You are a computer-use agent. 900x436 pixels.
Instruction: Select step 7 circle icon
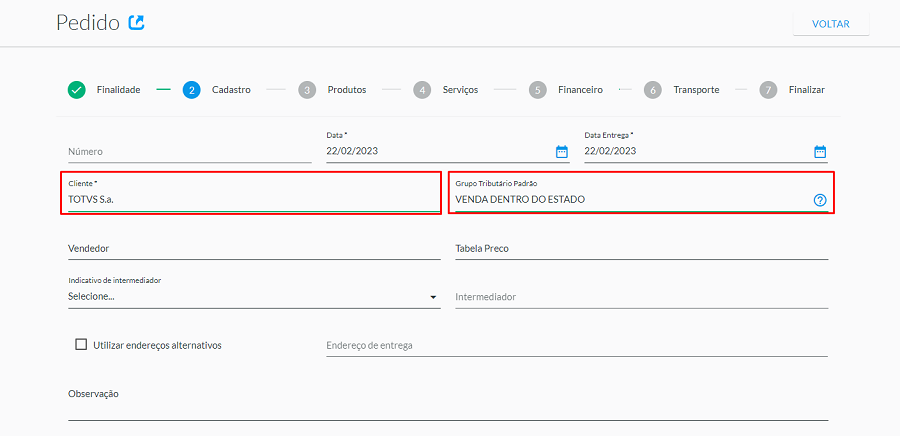click(769, 90)
